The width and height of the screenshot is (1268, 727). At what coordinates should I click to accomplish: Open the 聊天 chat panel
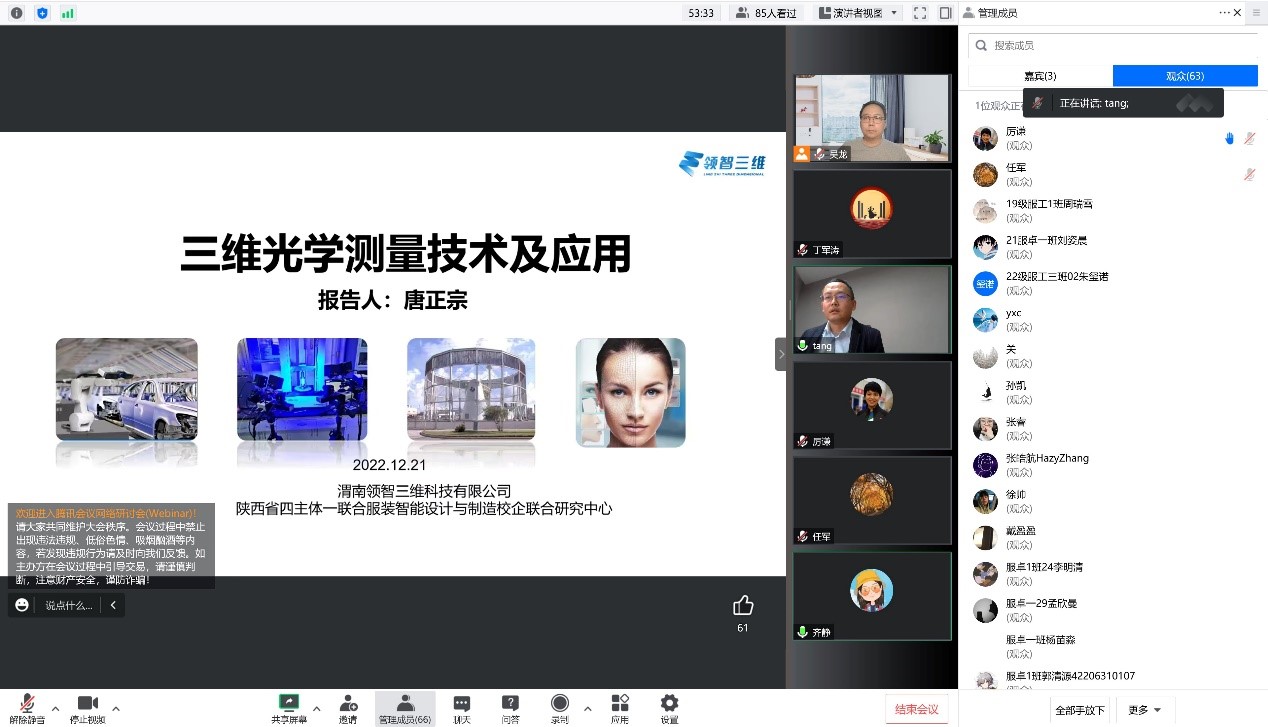pyautogui.click(x=461, y=707)
